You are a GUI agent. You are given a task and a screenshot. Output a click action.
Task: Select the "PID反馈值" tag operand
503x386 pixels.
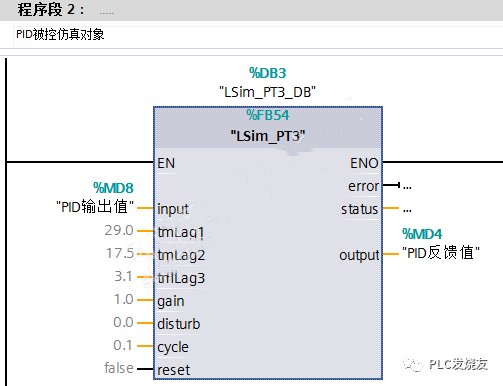[441, 253]
